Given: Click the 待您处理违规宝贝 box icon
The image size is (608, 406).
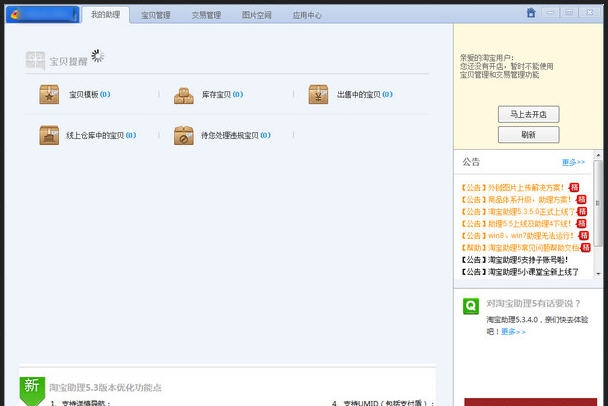Looking at the screenshot, I should point(184,135).
